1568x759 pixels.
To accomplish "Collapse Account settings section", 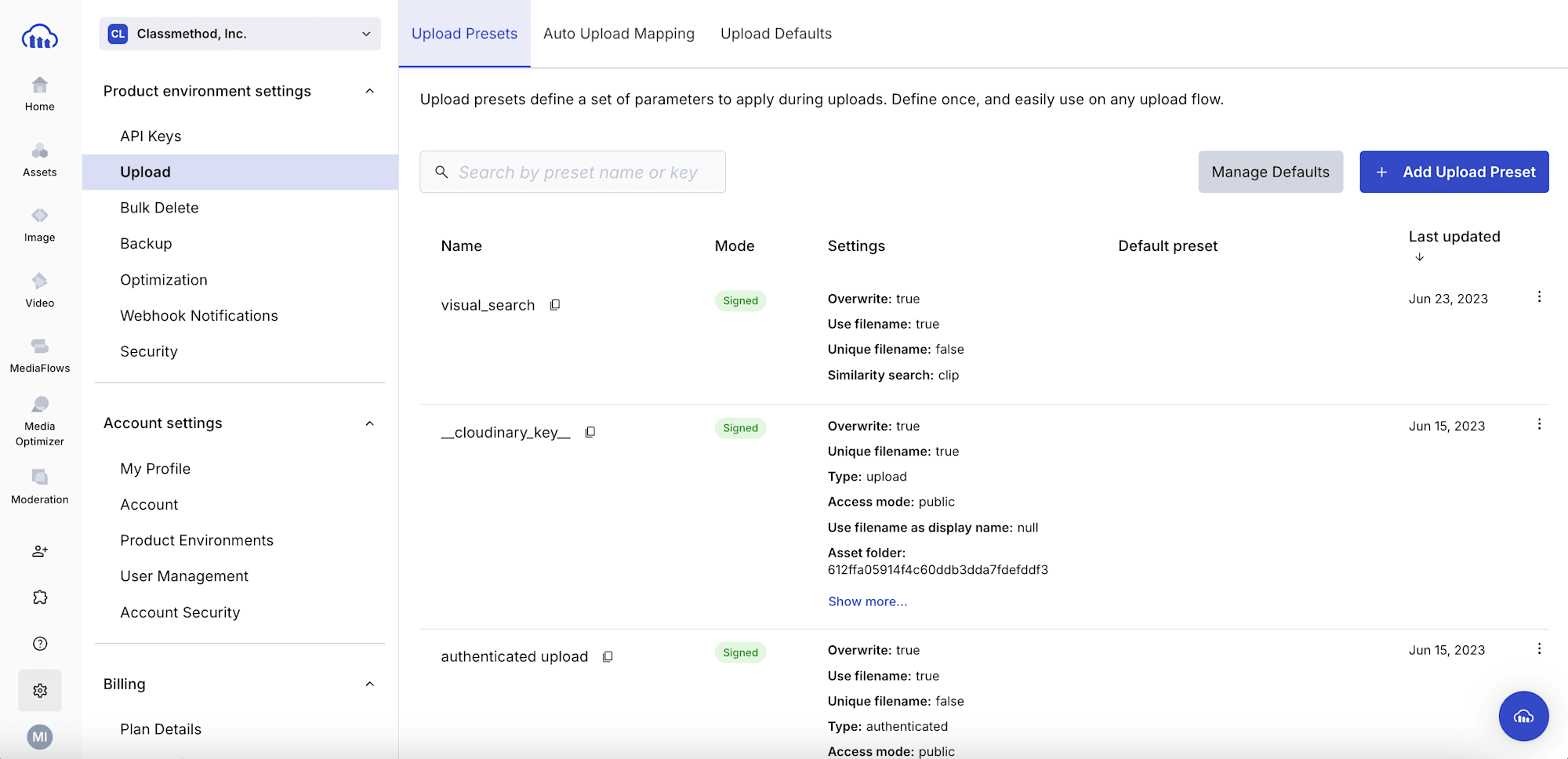I will point(370,423).
